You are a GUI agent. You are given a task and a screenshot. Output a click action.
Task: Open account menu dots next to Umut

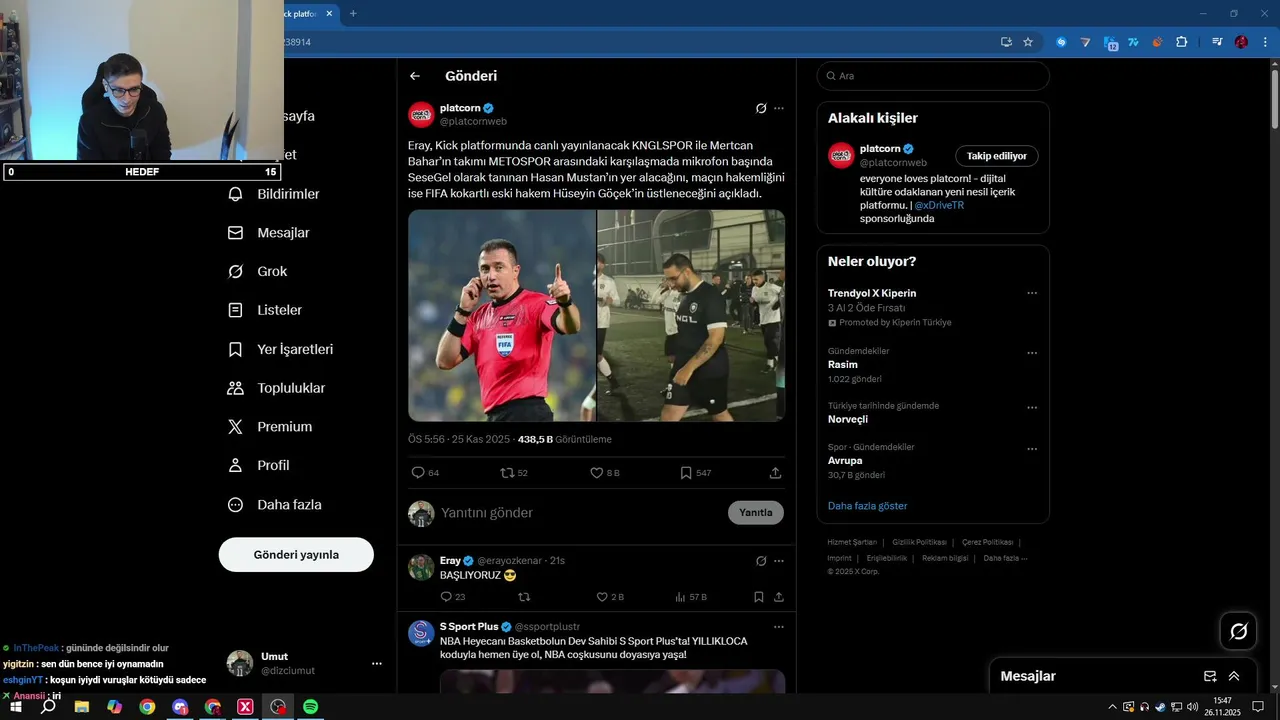(x=377, y=663)
